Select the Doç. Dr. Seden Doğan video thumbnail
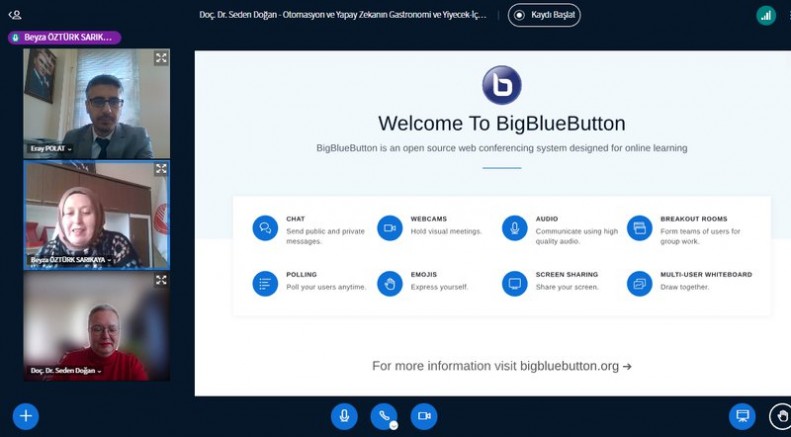The image size is (791, 437). [96, 325]
